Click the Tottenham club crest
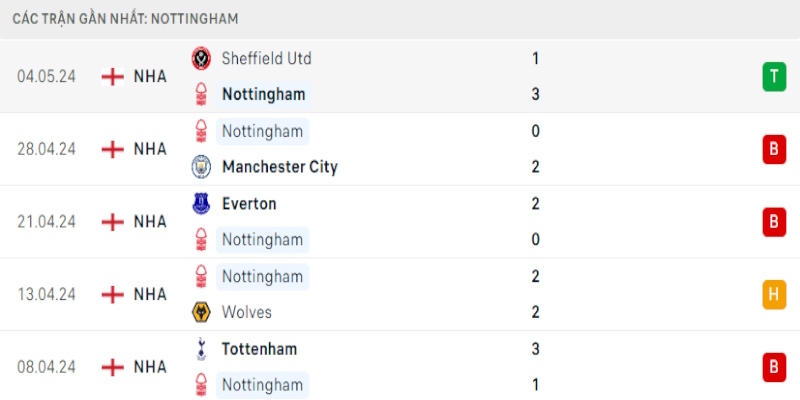800x400 pixels. click(201, 349)
